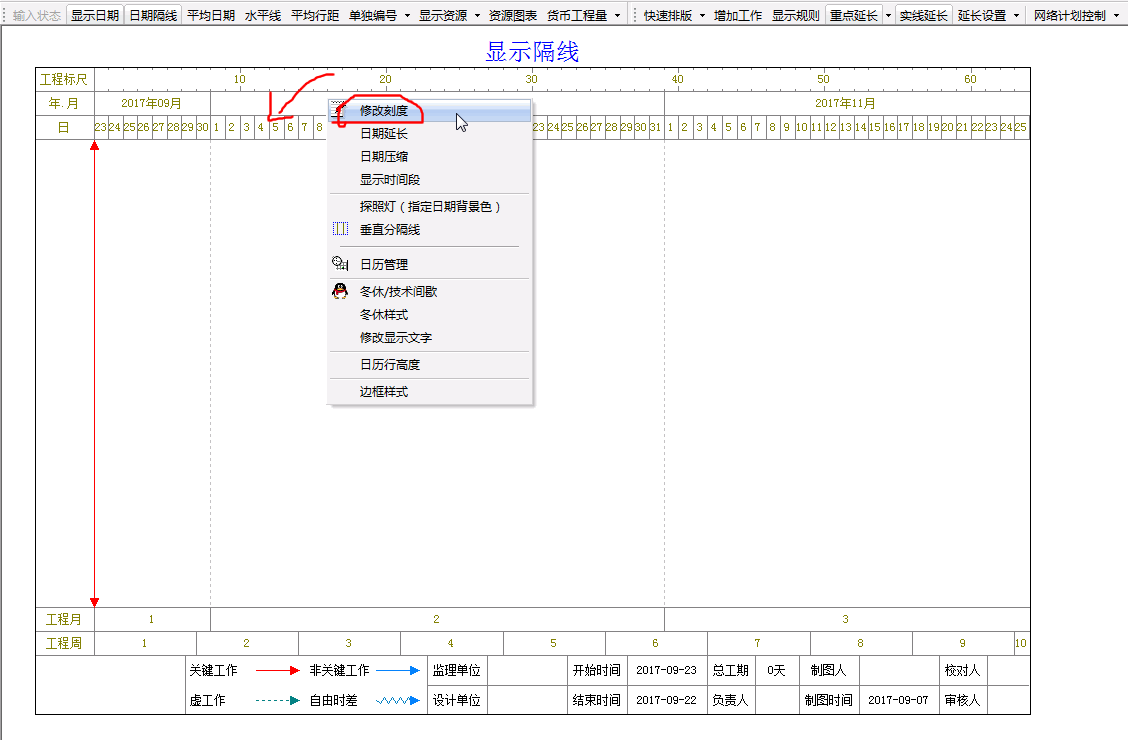Click the penguin icon beside 冬休/技术间歇
This screenshot has height=740, width=1128.
click(340, 291)
